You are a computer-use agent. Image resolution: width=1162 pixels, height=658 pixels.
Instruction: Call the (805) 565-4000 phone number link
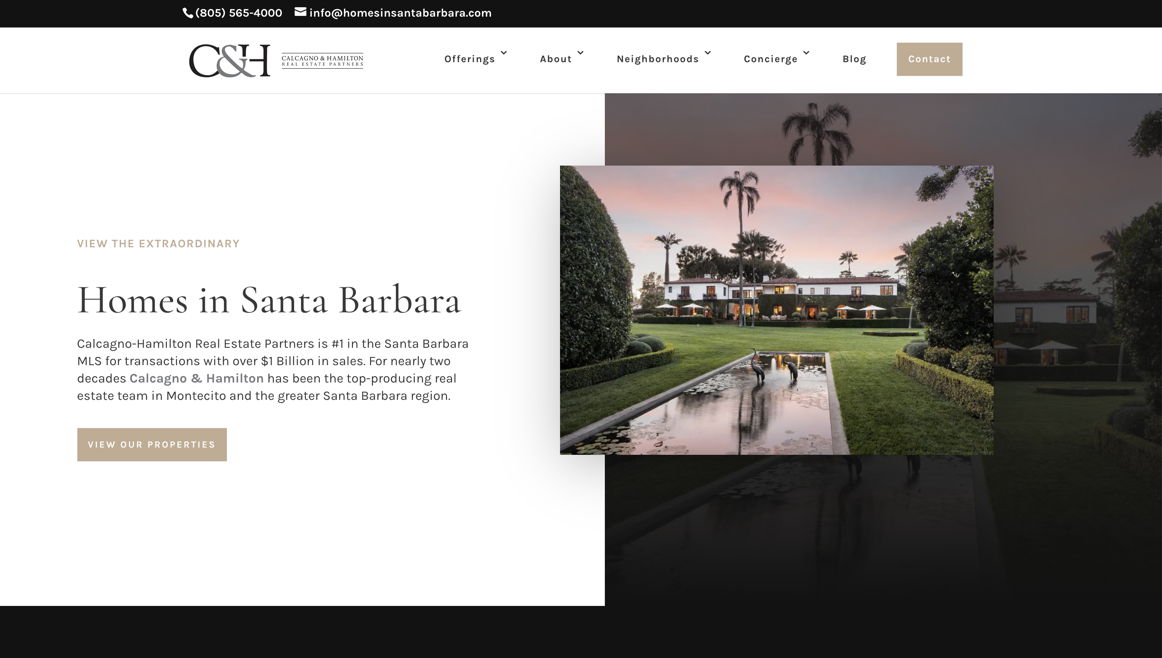239,13
